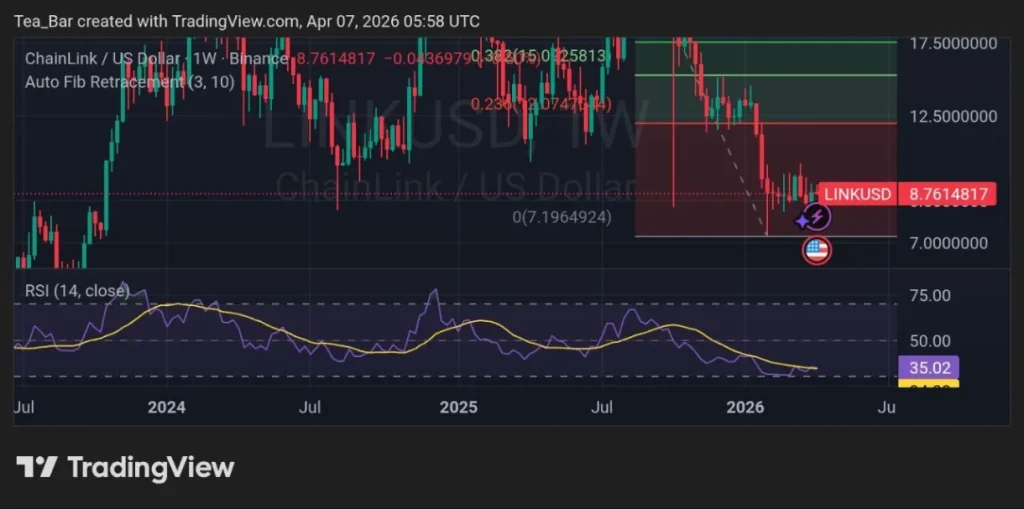Click the LINKUSD price label
The width and height of the screenshot is (1024, 509).
coord(857,195)
